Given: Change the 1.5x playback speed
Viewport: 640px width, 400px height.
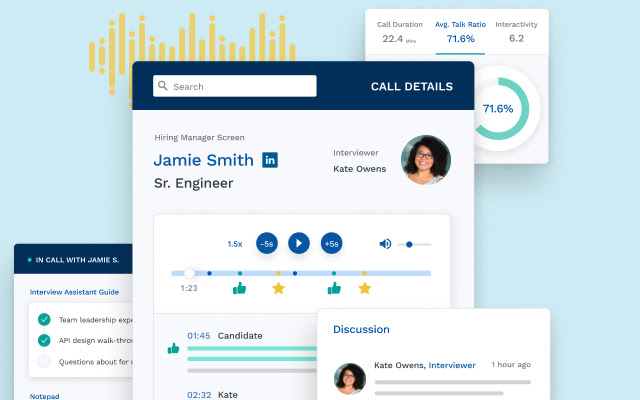Looking at the screenshot, I should point(235,244).
